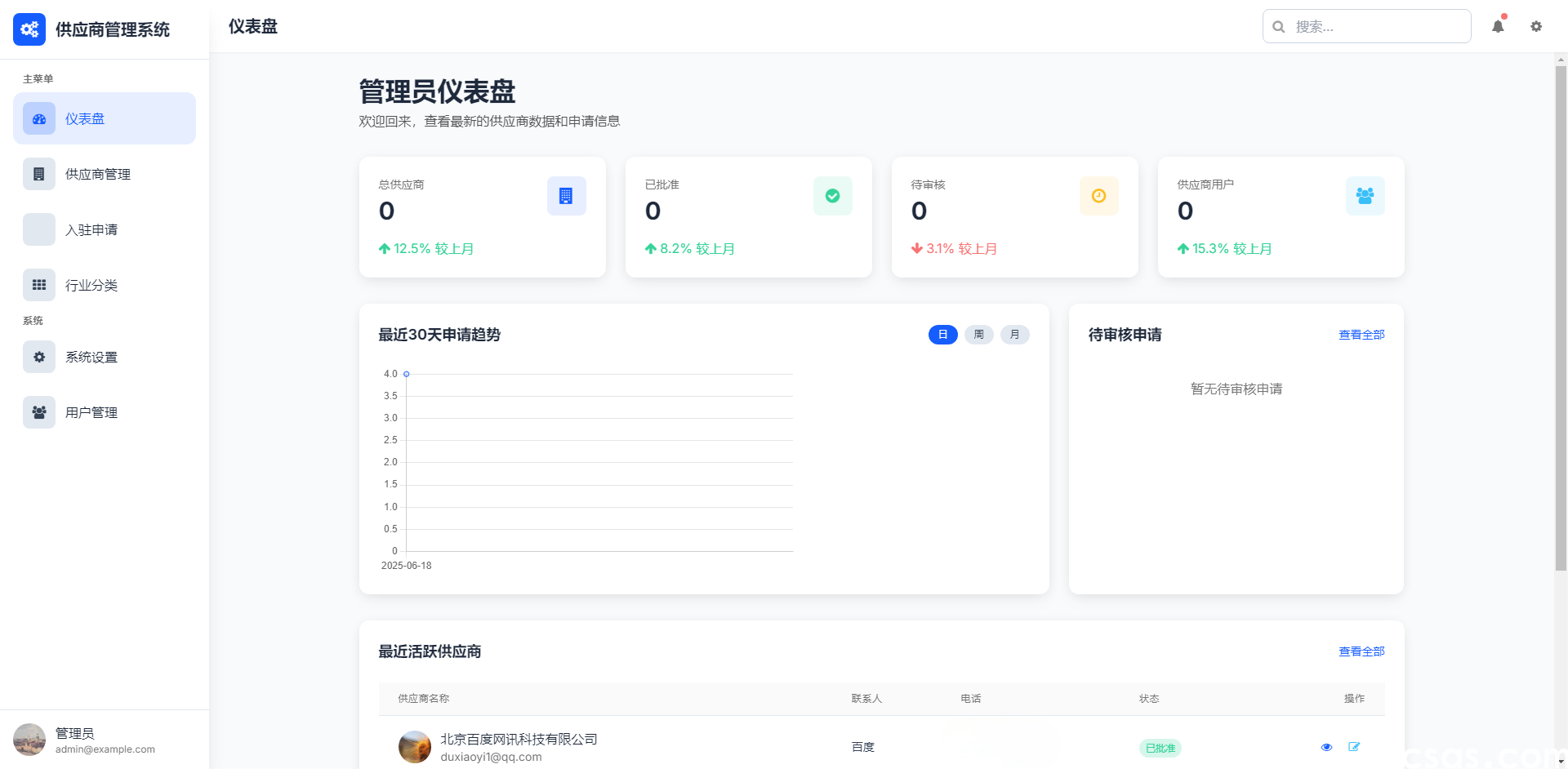The width and height of the screenshot is (1568, 769).
Task: Click the 操作 column header
Action: pos(1354,699)
